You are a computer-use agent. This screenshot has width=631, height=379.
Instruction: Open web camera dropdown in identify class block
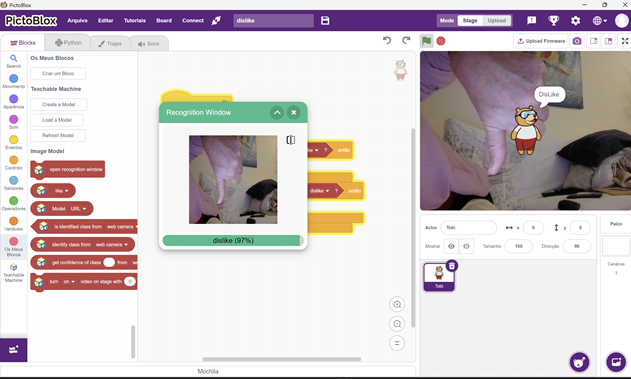[111, 245]
